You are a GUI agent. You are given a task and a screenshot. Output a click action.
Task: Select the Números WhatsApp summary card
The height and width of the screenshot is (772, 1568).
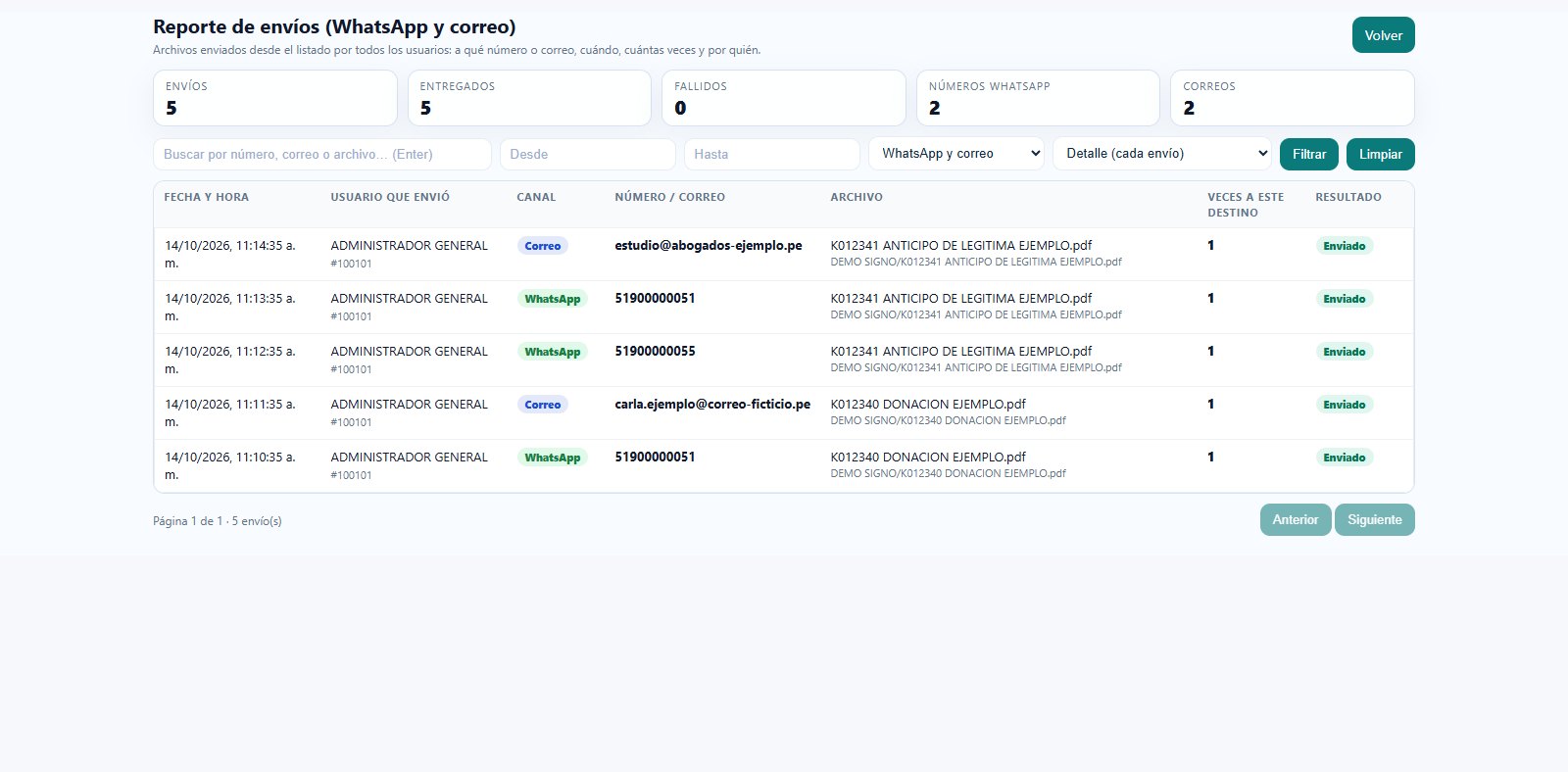pyautogui.click(x=1038, y=98)
